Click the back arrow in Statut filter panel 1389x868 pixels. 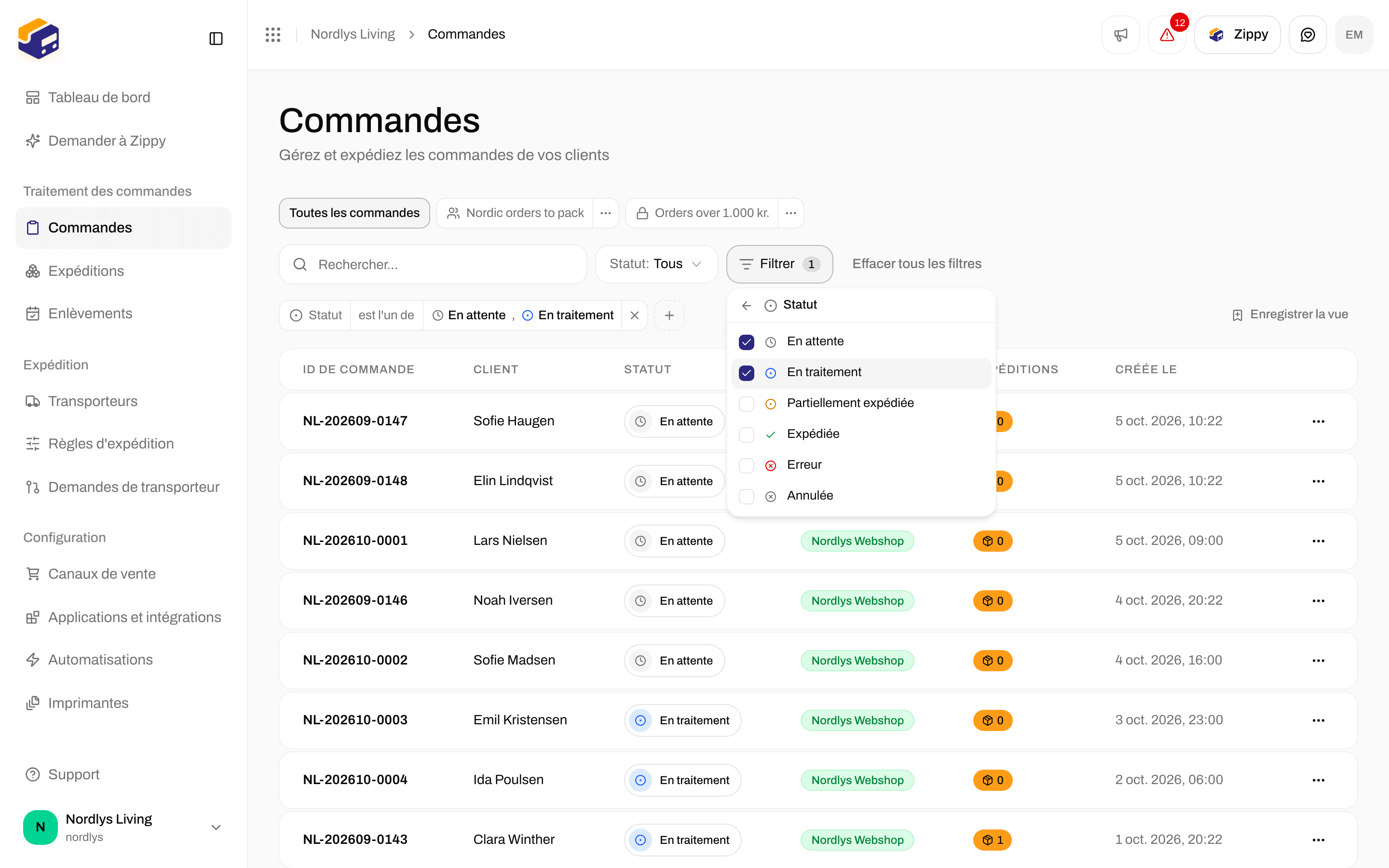point(746,305)
